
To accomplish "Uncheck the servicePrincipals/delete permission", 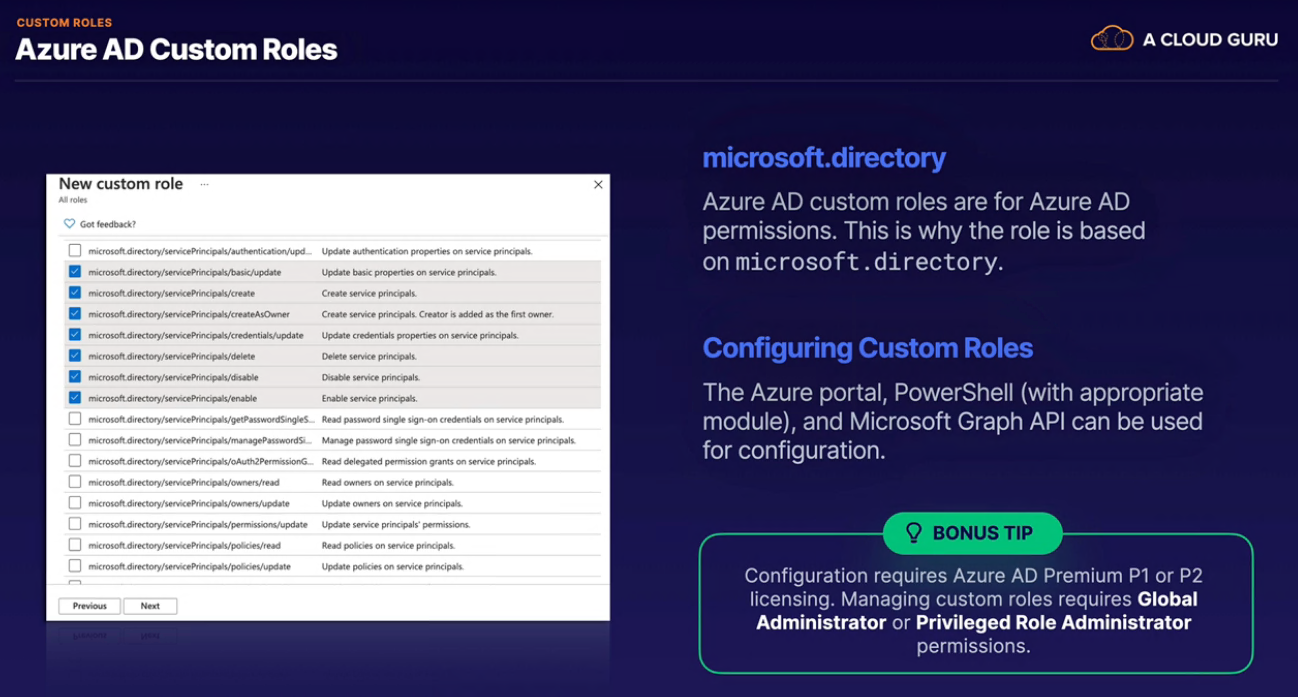I will 75,356.
